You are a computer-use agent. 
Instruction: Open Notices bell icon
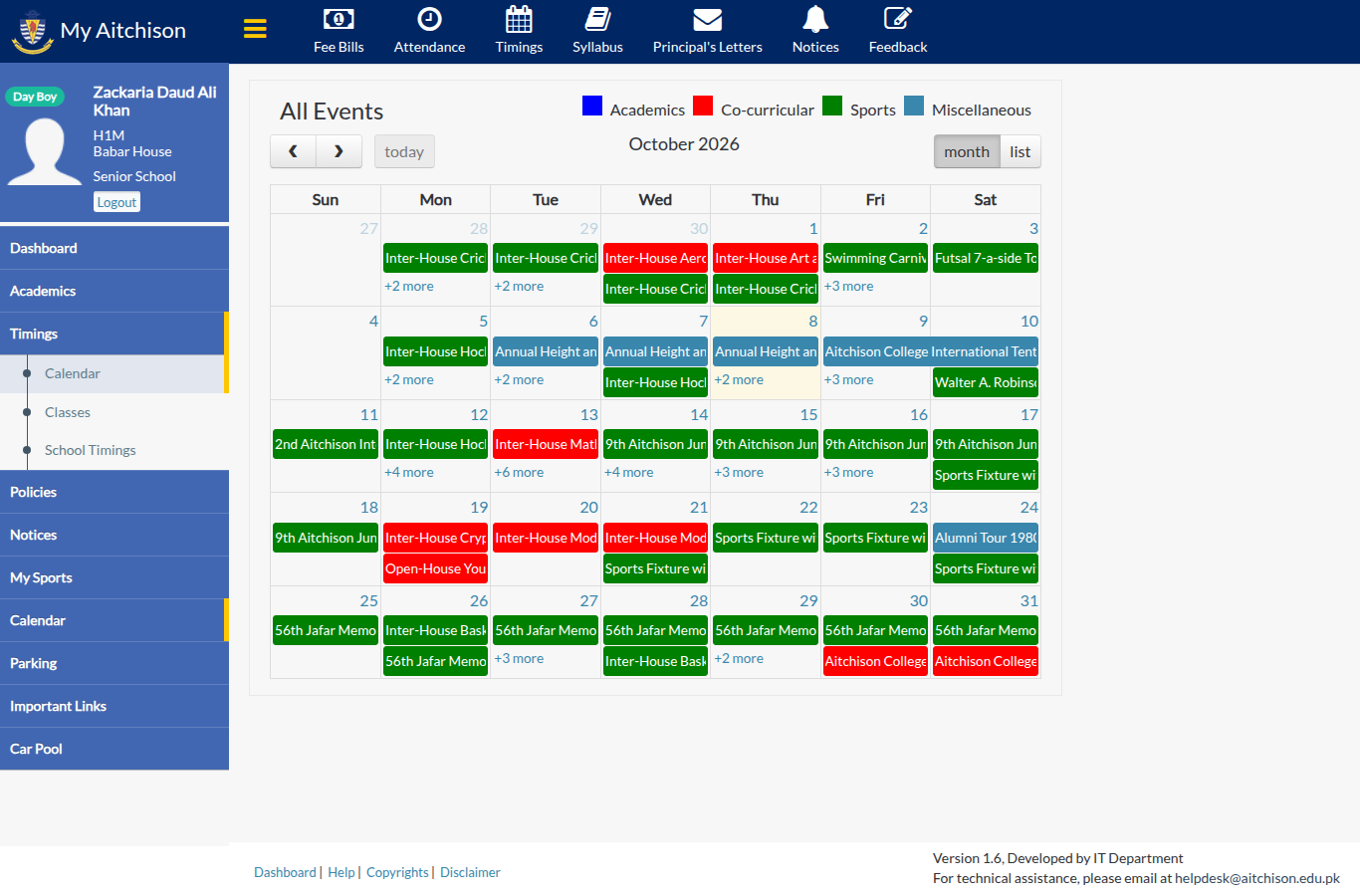point(815,19)
